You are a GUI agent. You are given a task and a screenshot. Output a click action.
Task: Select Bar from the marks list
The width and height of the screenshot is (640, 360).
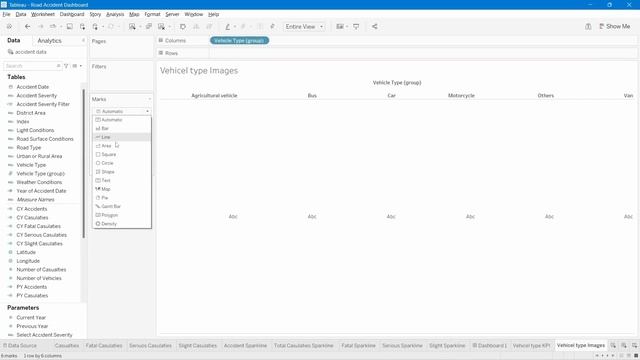click(x=122, y=129)
